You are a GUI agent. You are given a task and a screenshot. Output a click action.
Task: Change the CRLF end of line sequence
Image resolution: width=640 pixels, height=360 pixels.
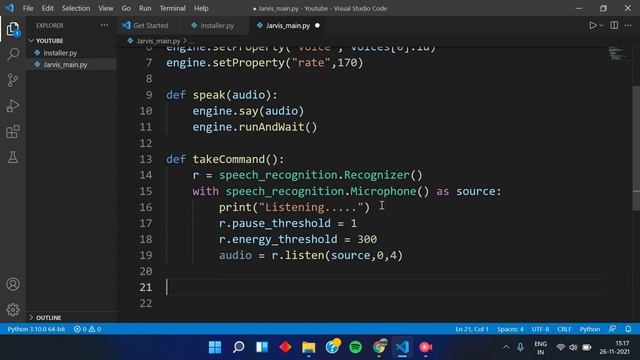click(x=564, y=329)
